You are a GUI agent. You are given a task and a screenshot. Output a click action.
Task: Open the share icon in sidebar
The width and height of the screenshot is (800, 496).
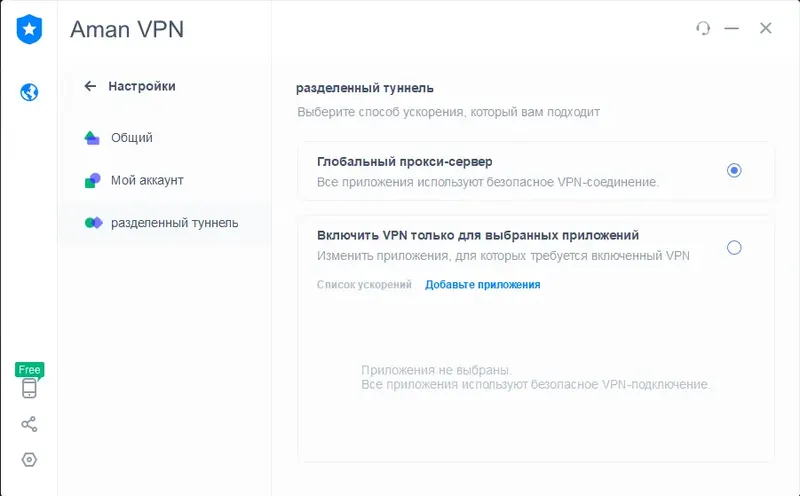(29, 424)
